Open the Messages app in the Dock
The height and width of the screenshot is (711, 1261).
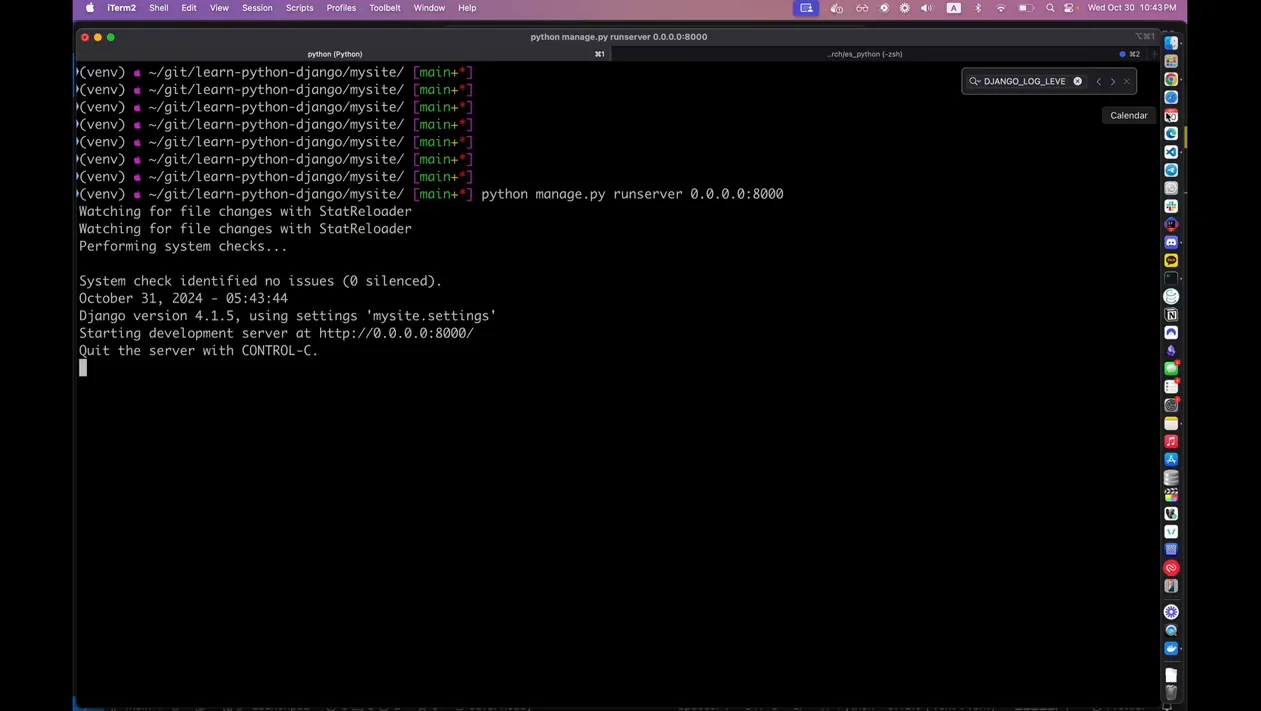point(1171,368)
